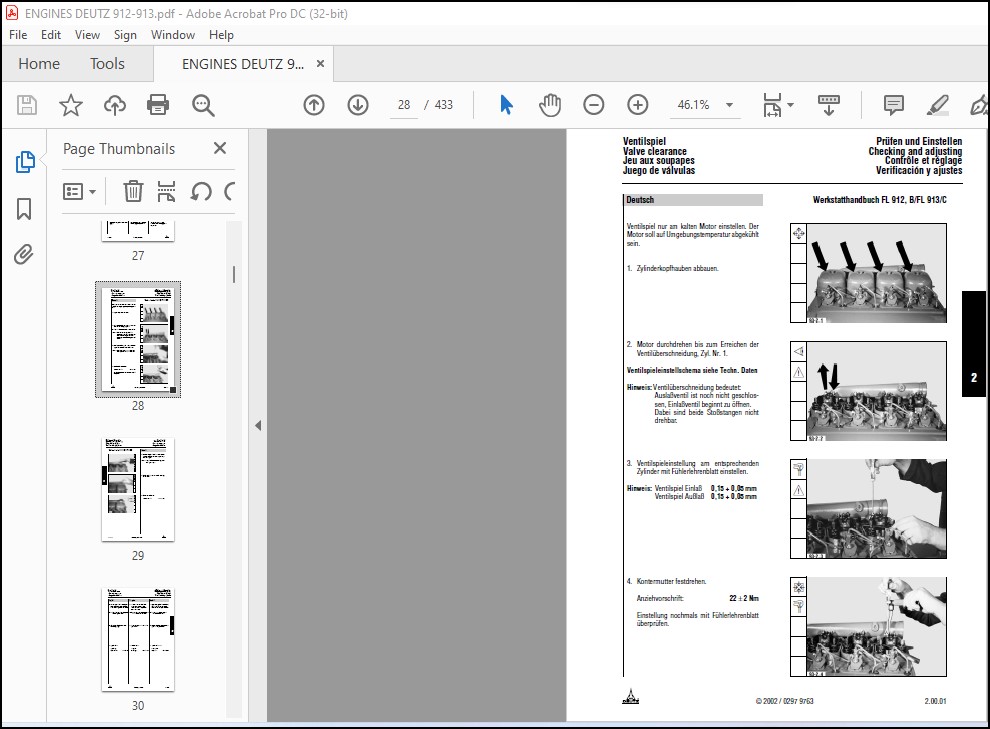The image size is (990, 729).
Task: Click the print pages thumbnail icon
Action: [166, 191]
